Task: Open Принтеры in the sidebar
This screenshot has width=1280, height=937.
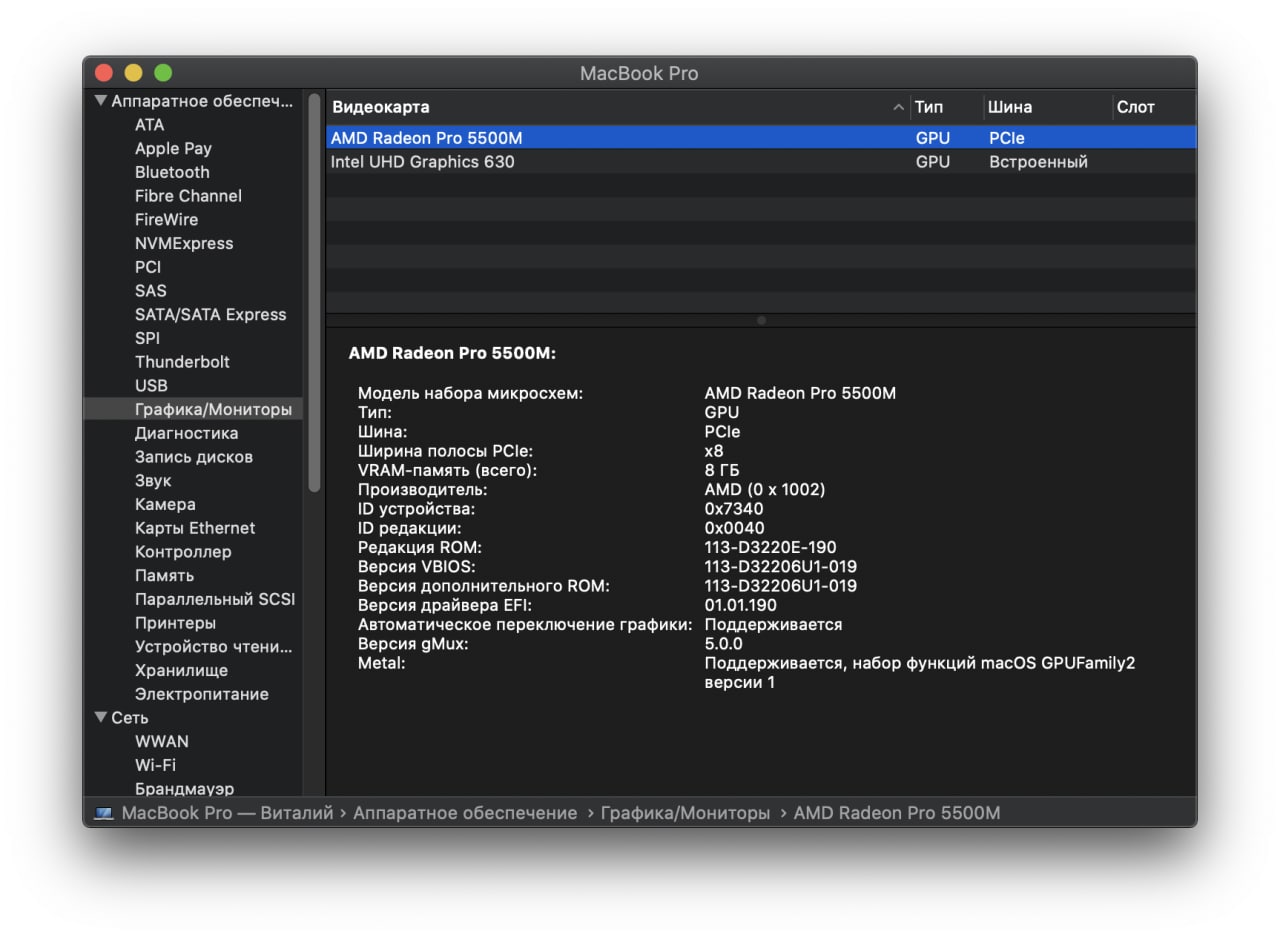Action: [175, 623]
